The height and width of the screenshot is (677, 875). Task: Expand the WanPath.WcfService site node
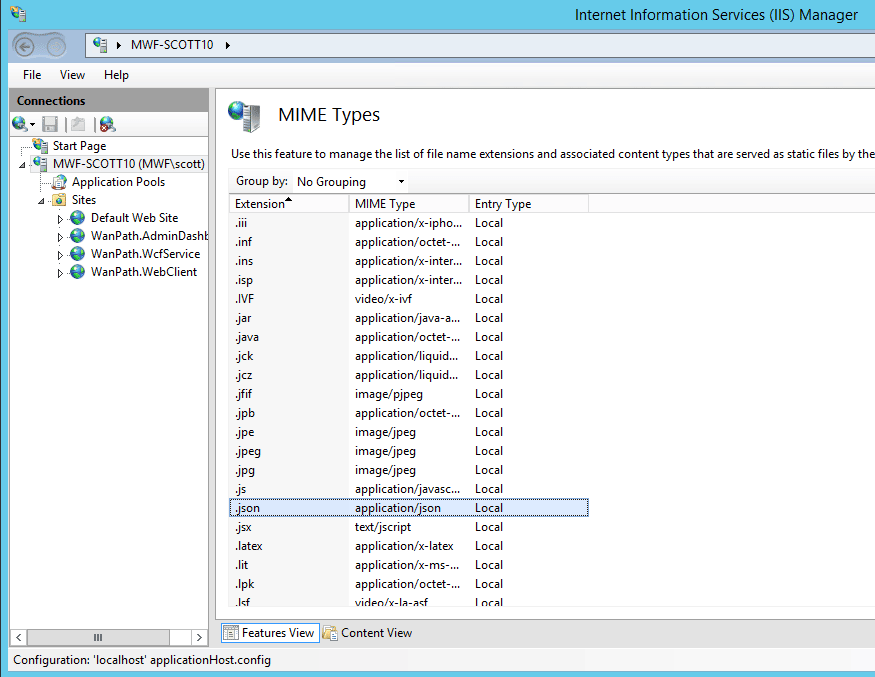coord(60,254)
